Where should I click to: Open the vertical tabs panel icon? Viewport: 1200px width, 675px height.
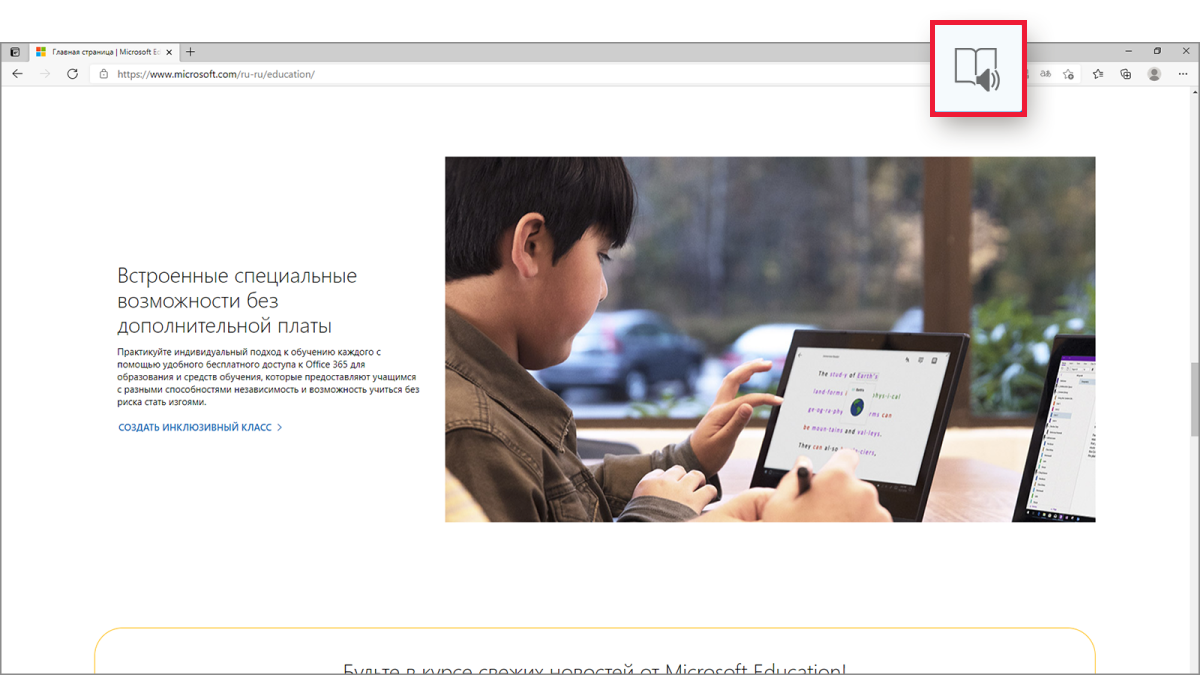tap(14, 52)
